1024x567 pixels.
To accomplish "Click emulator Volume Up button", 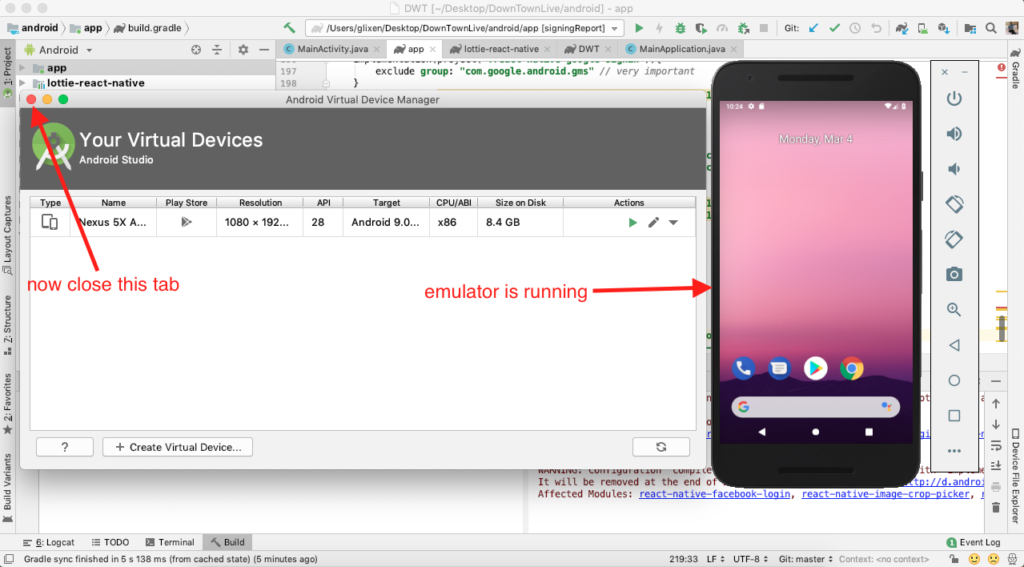I will 954,134.
